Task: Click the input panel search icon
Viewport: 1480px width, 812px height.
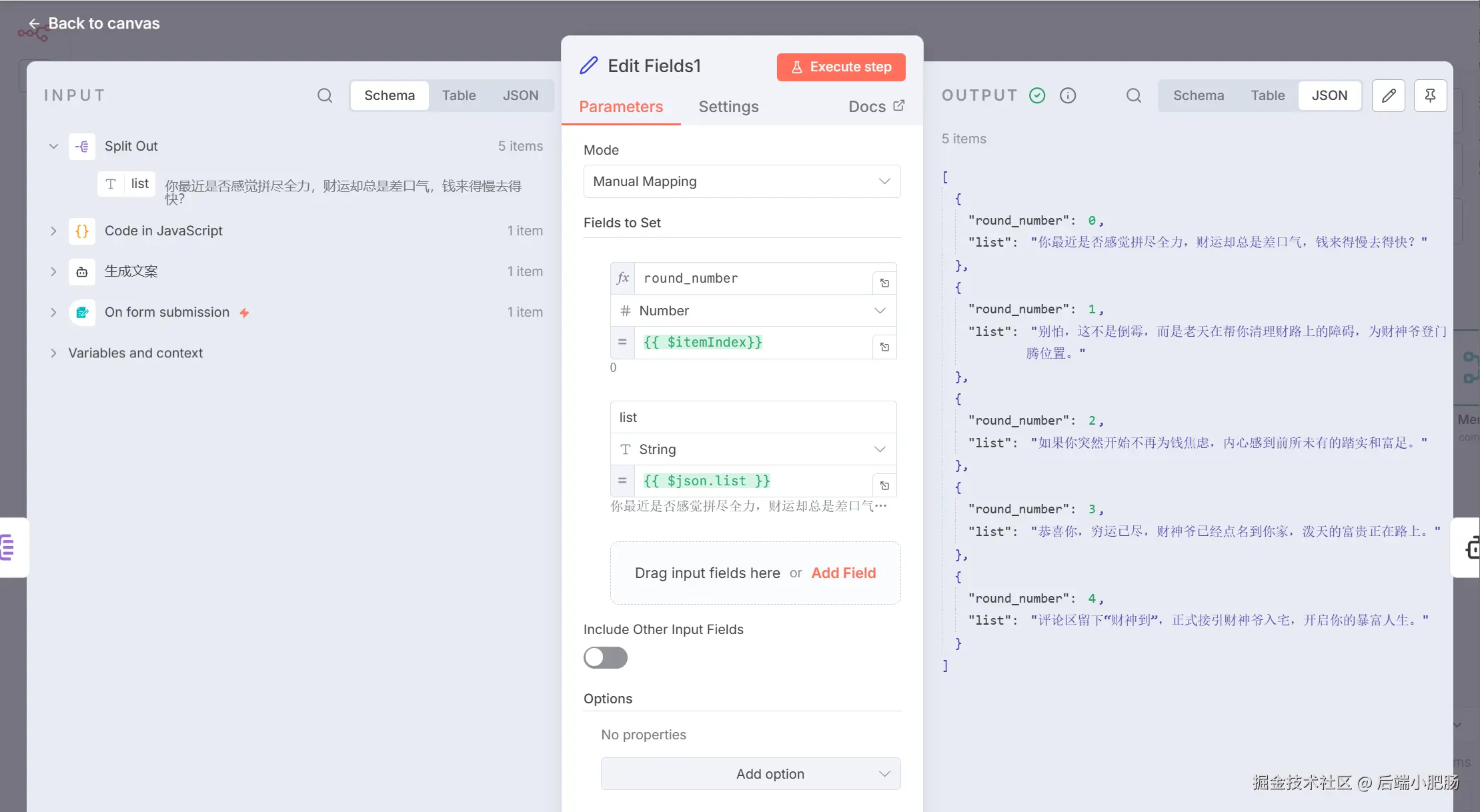Action: point(325,95)
